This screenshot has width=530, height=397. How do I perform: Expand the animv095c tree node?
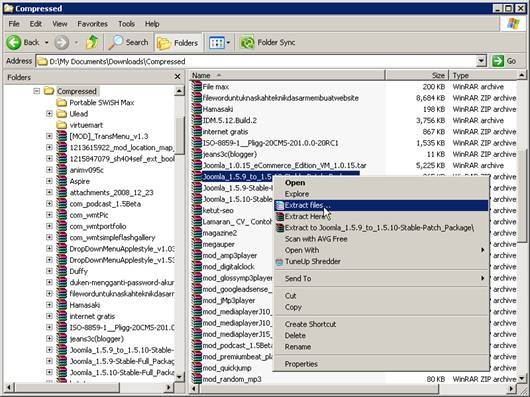(49, 170)
